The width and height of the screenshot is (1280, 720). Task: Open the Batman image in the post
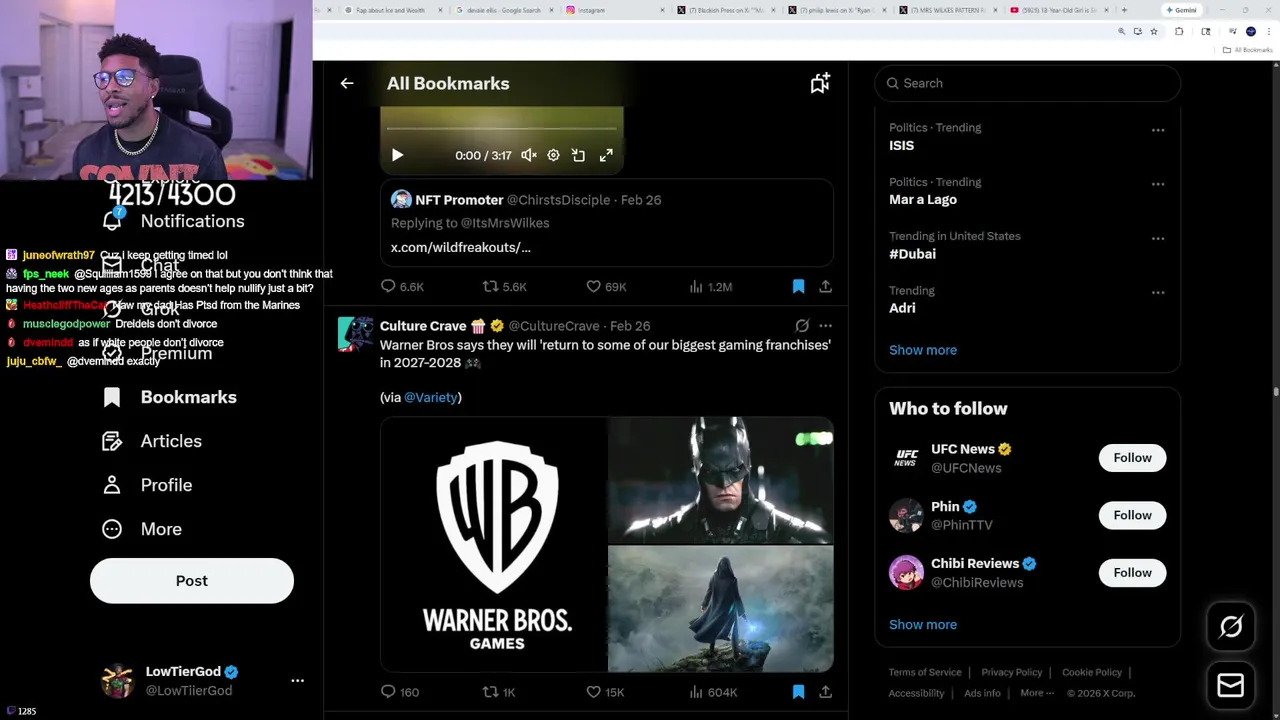tap(721, 481)
